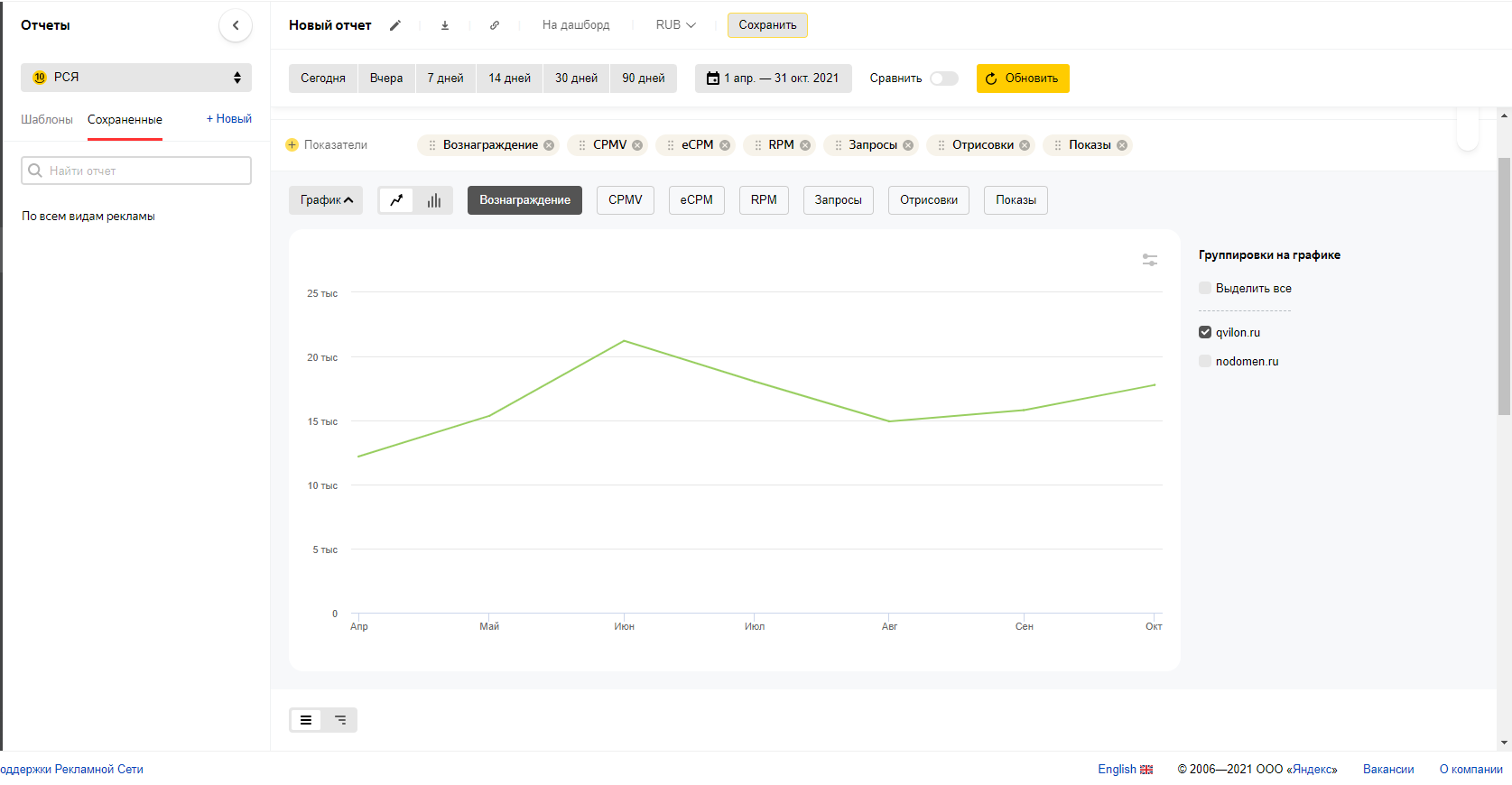This screenshot has width=1512, height=785.
Task: Uncheck the qvilon.ru checkbox
Action: coord(1205,332)
